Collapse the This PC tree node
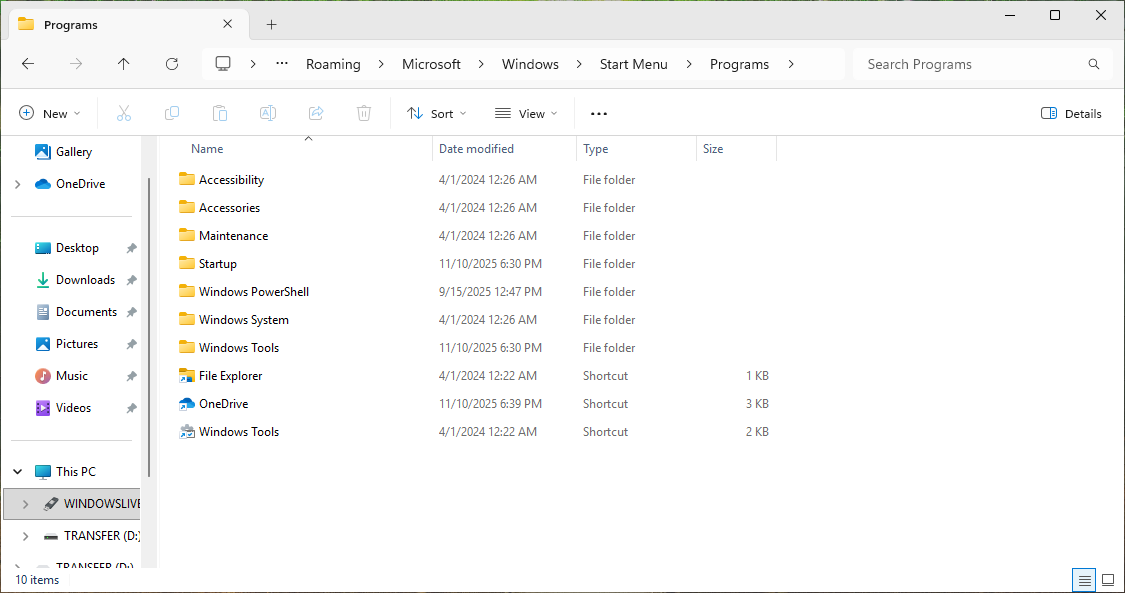The height and width of the screenshot is (593, 1125). (x=18, y=472)
